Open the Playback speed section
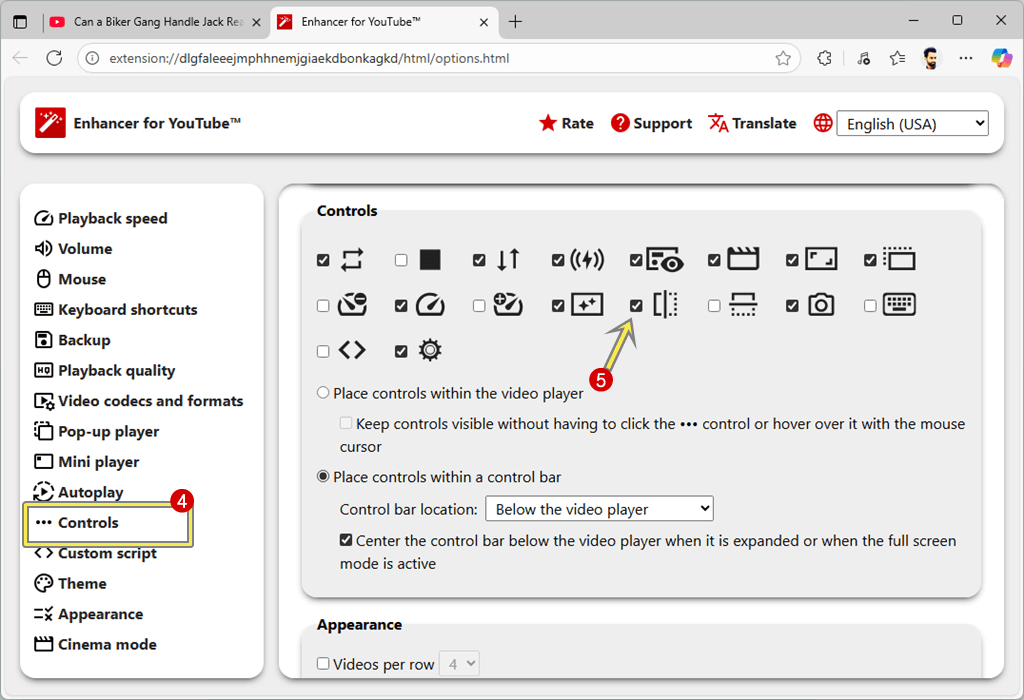The height and width of the screenshot is (700, 1024). pyautogui.click(x=101, y=218)
